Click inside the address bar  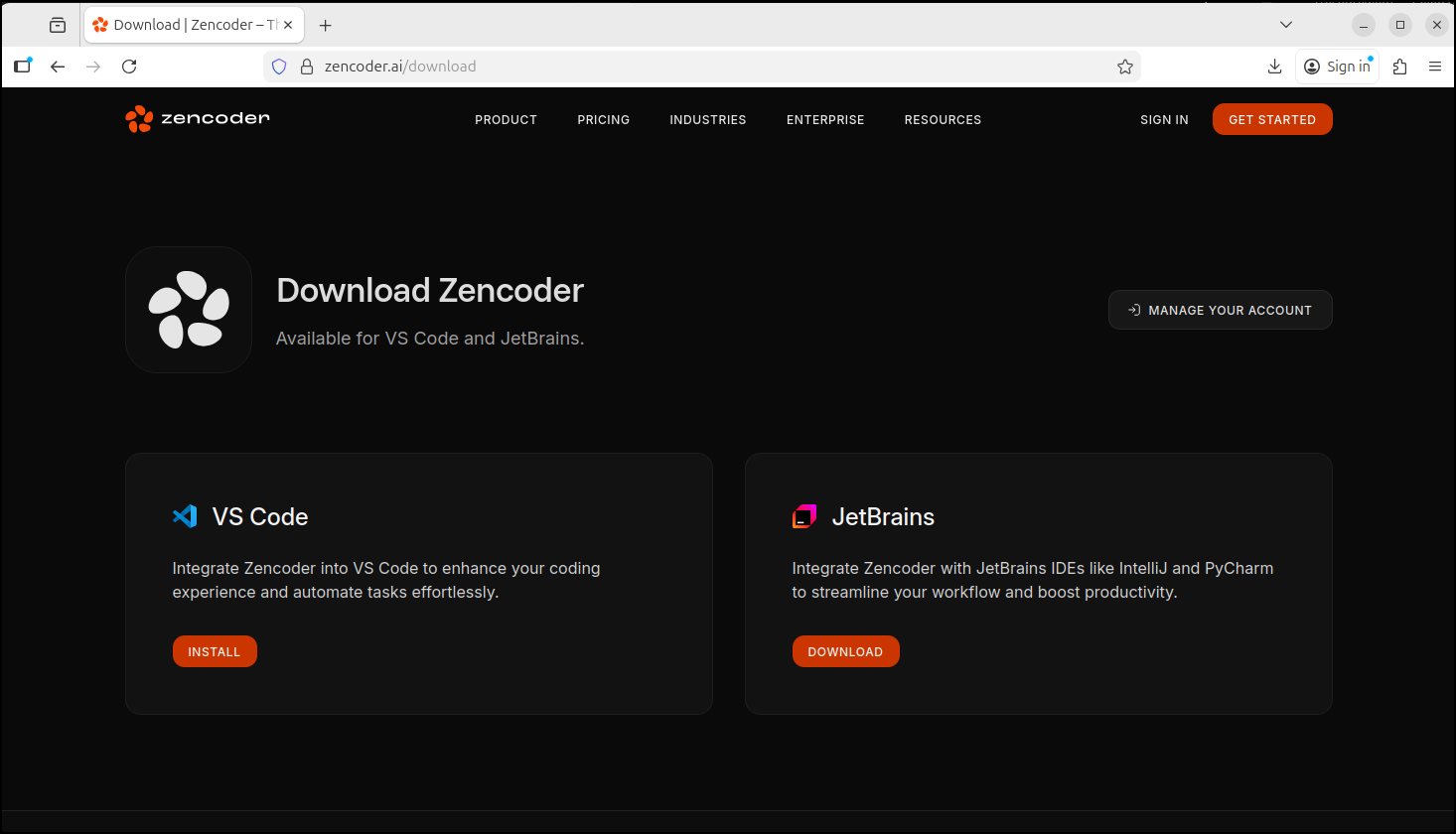pos(695,66)
